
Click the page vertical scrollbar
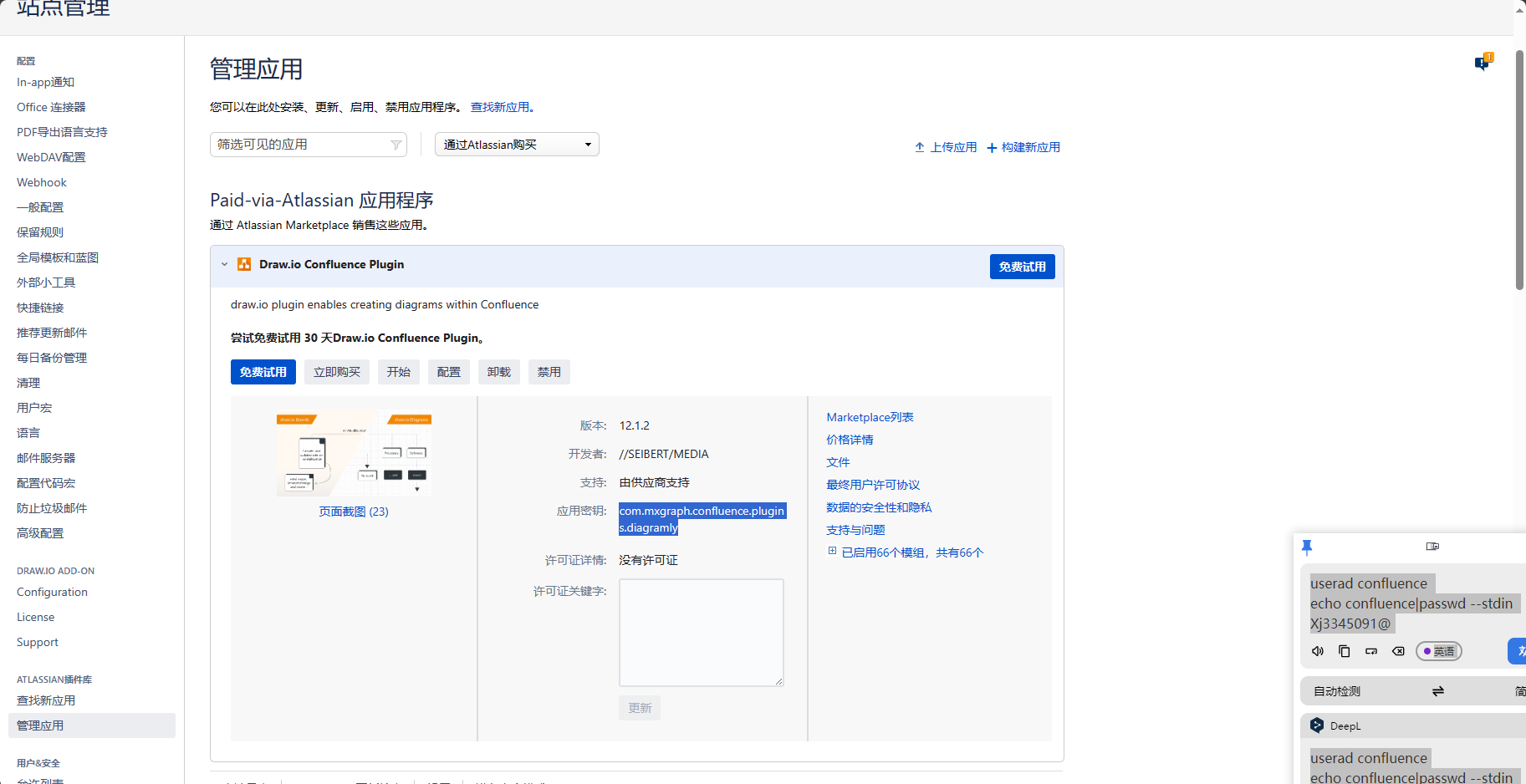coord(1519,170)
